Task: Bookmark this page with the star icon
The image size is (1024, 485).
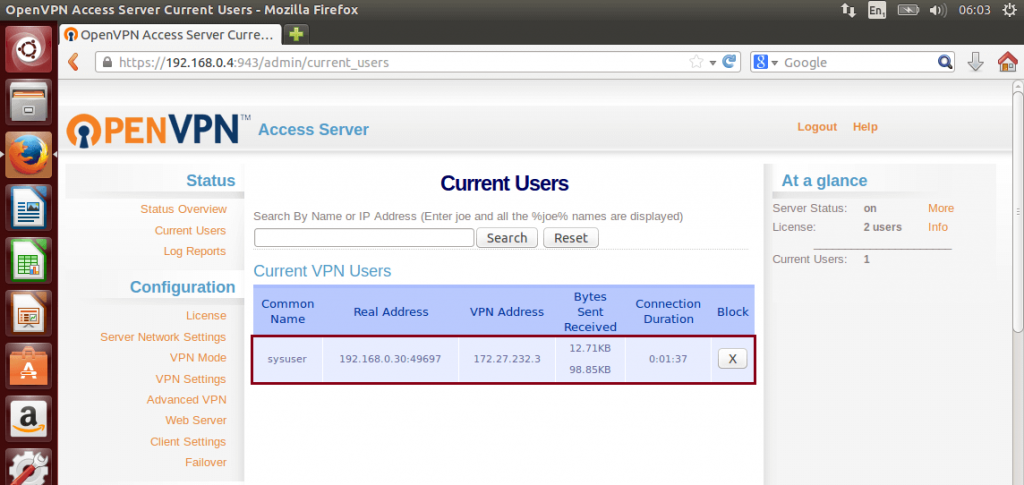Action: 696,62
